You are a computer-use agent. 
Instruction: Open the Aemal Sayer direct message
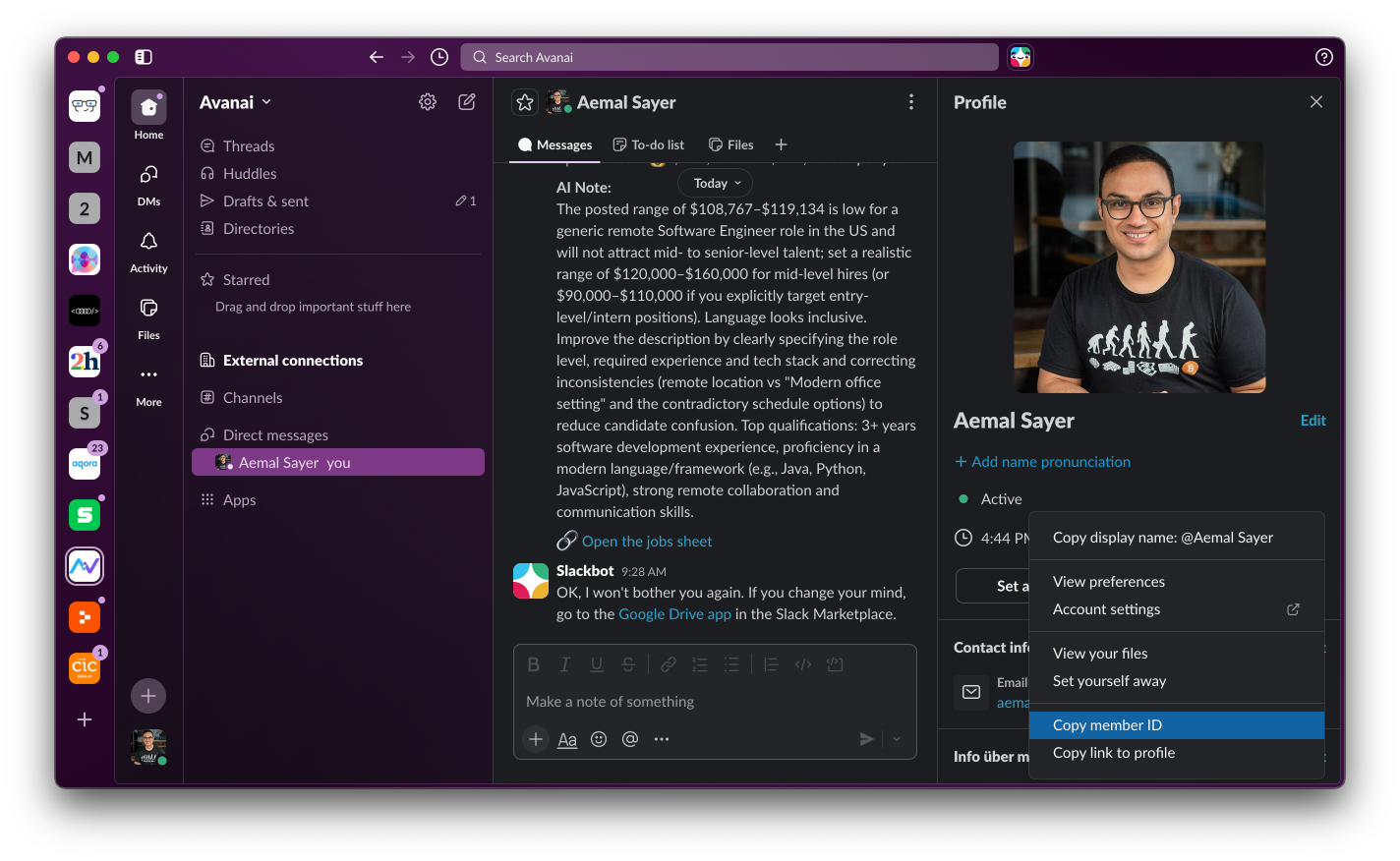(x=337, y=463)
